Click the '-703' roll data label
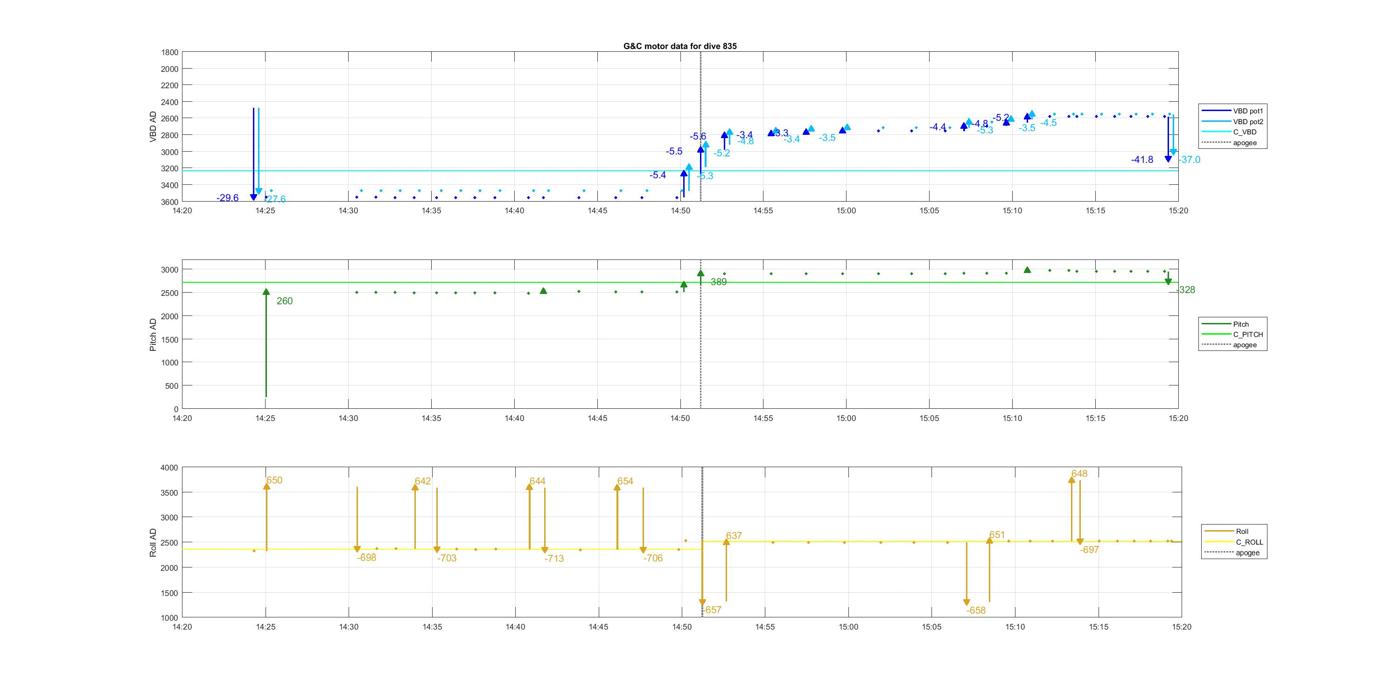This screenshot has height=693, width=1400. 446,558
